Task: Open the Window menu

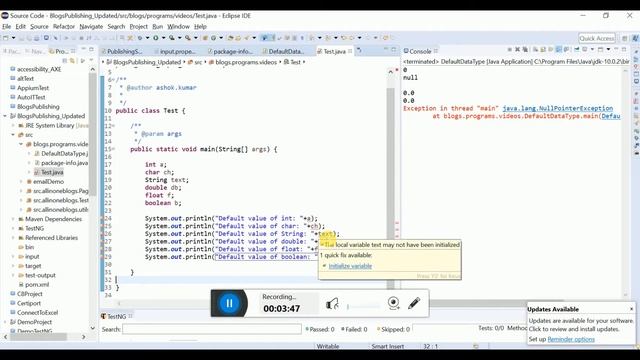Action: [x=178, y=27]
